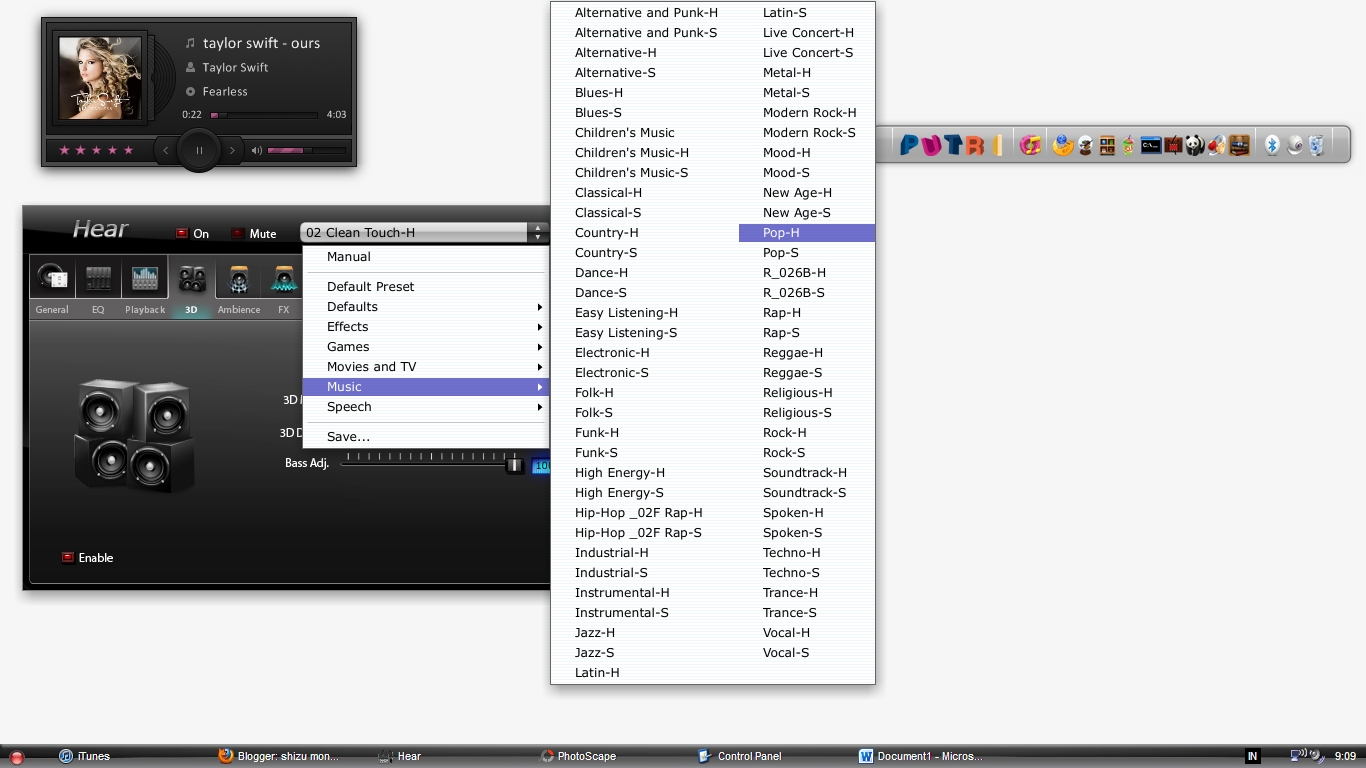1366x768 pixels.
Task: Select Manual from the preset menu
Action: [426, 257]
